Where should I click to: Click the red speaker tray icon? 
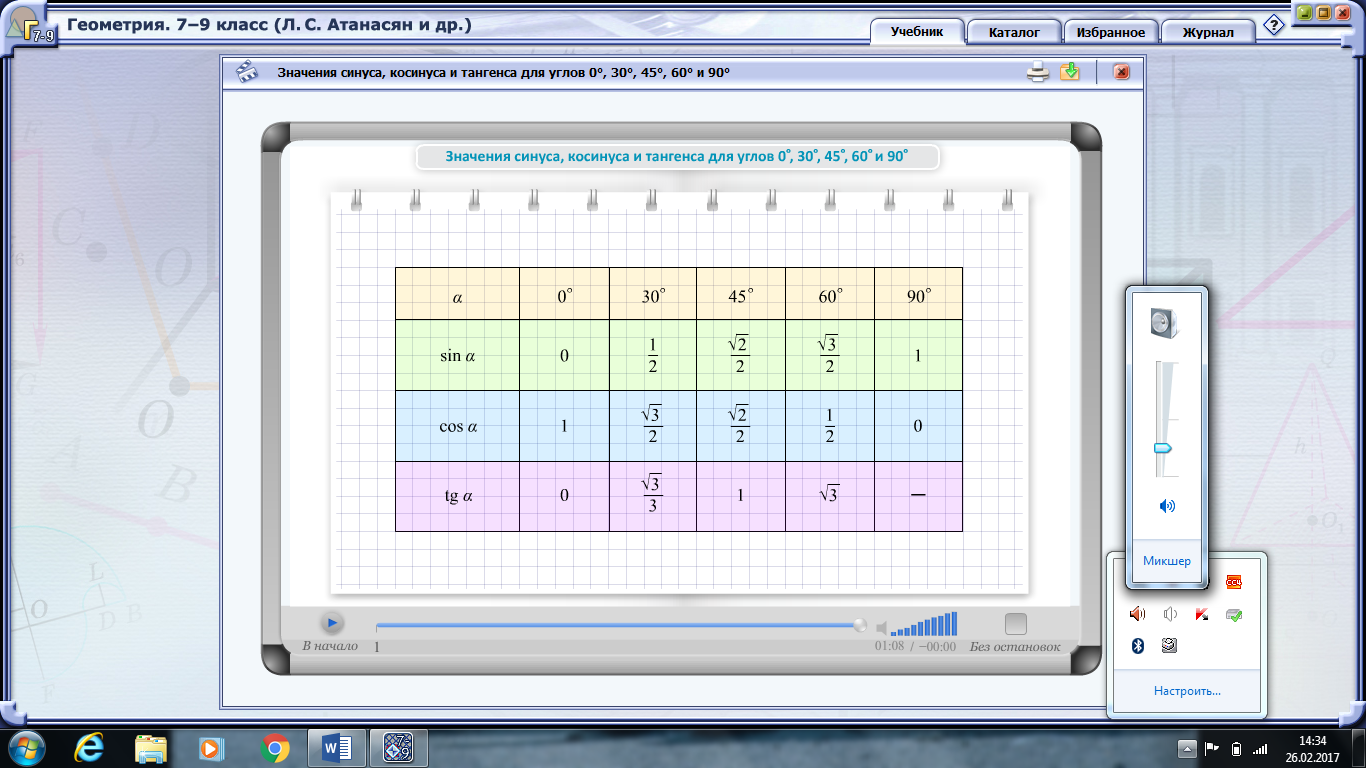coord(1137,614)
